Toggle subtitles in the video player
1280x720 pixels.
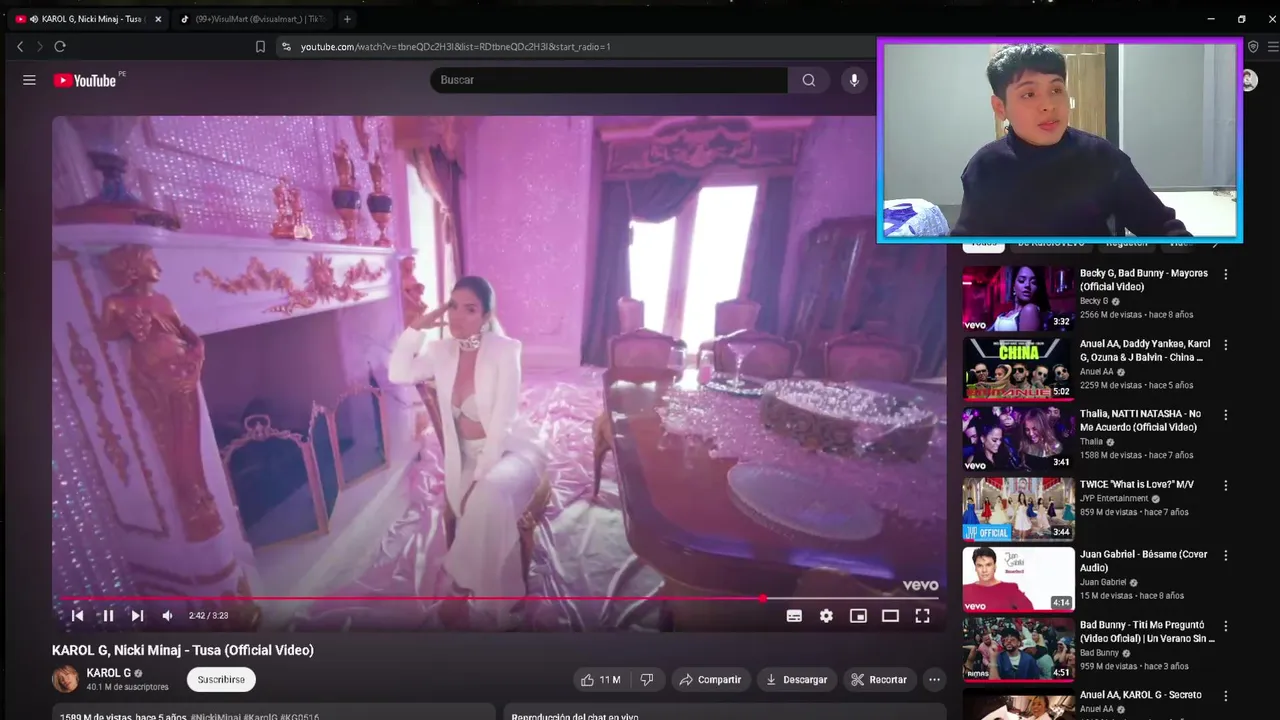point(794,616)
